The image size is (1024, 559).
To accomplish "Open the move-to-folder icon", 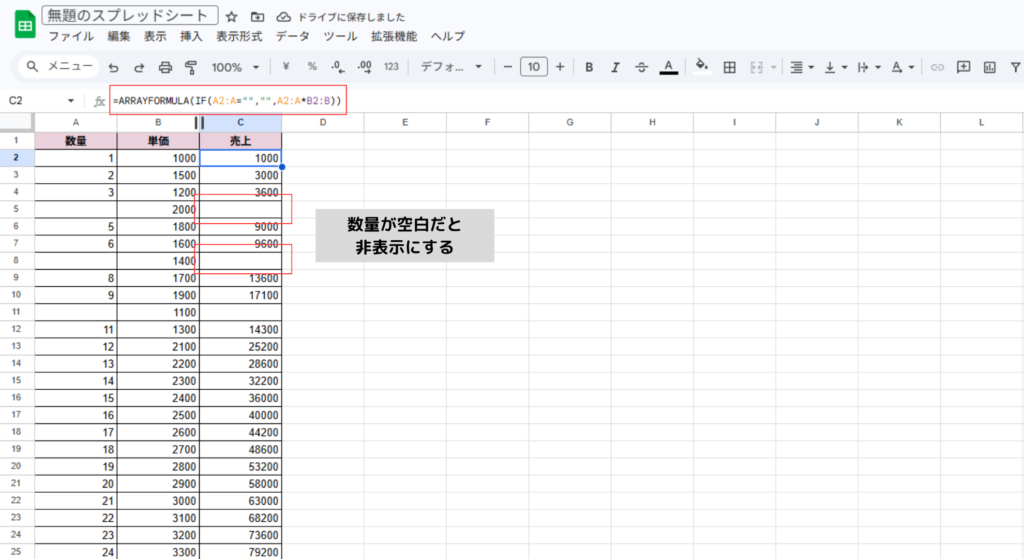I will [257, 17].
